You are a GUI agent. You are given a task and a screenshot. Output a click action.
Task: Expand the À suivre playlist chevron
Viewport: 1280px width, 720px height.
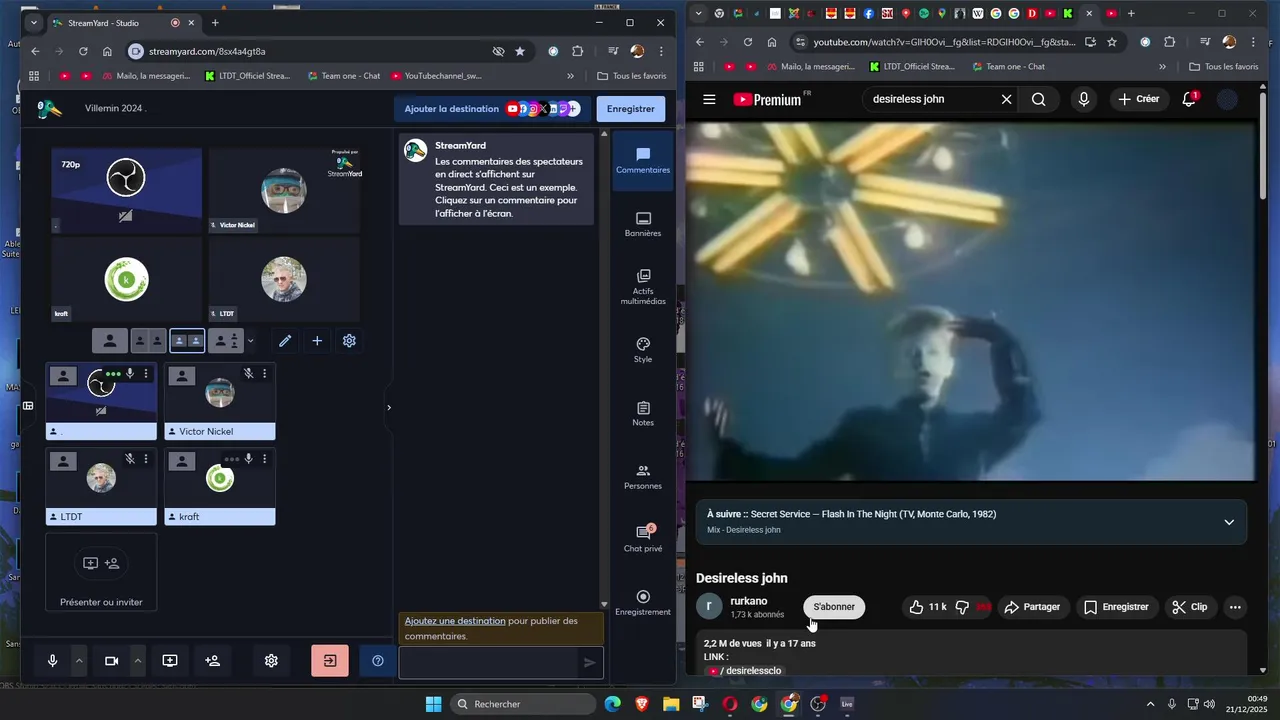pos(1229,522)
